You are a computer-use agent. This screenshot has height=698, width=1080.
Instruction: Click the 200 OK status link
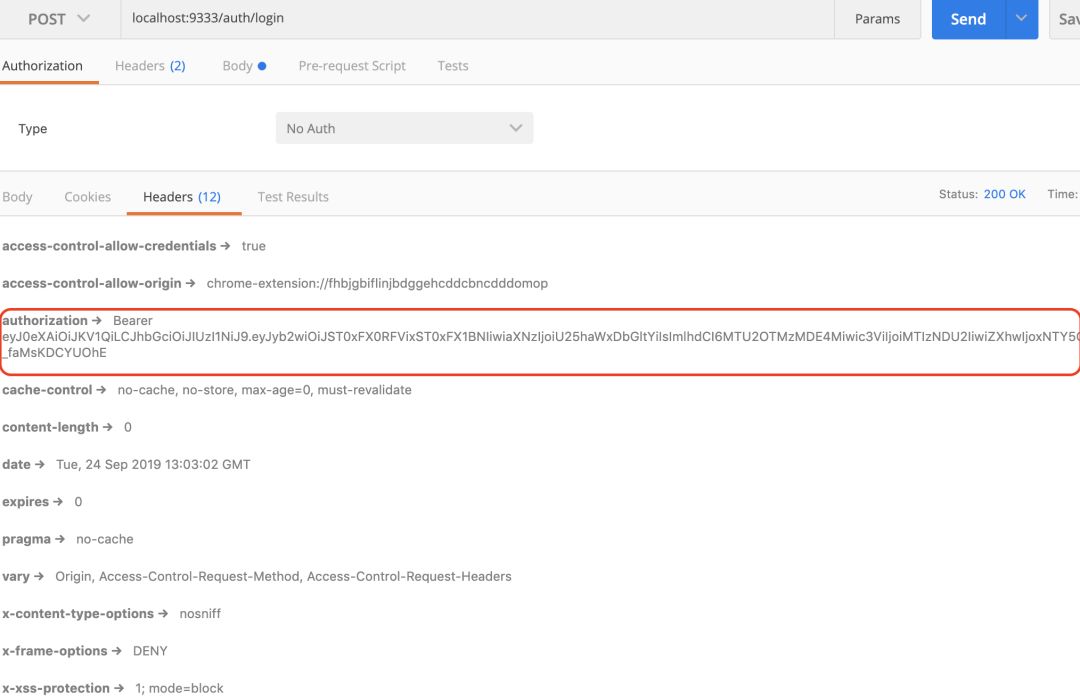[x=1004, y=193]
